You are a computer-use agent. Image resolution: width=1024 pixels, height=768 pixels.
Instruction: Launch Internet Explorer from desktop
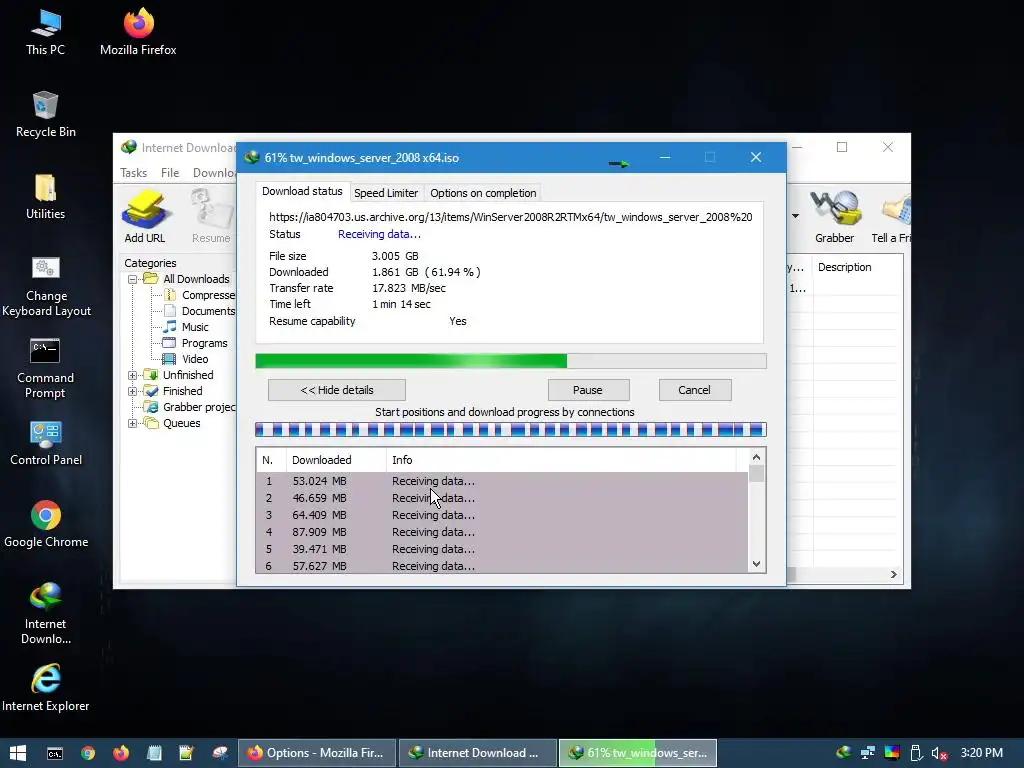pyautogui.click(x=46, y=688)
